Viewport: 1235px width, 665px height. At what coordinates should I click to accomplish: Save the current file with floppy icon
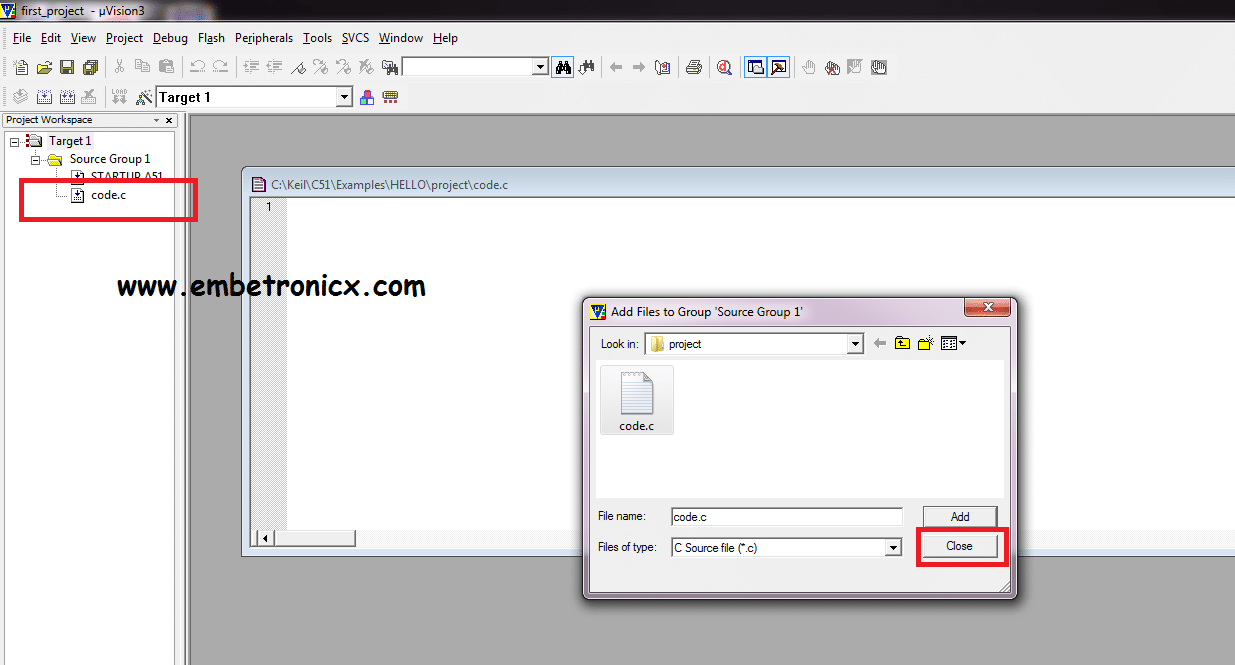67,67
